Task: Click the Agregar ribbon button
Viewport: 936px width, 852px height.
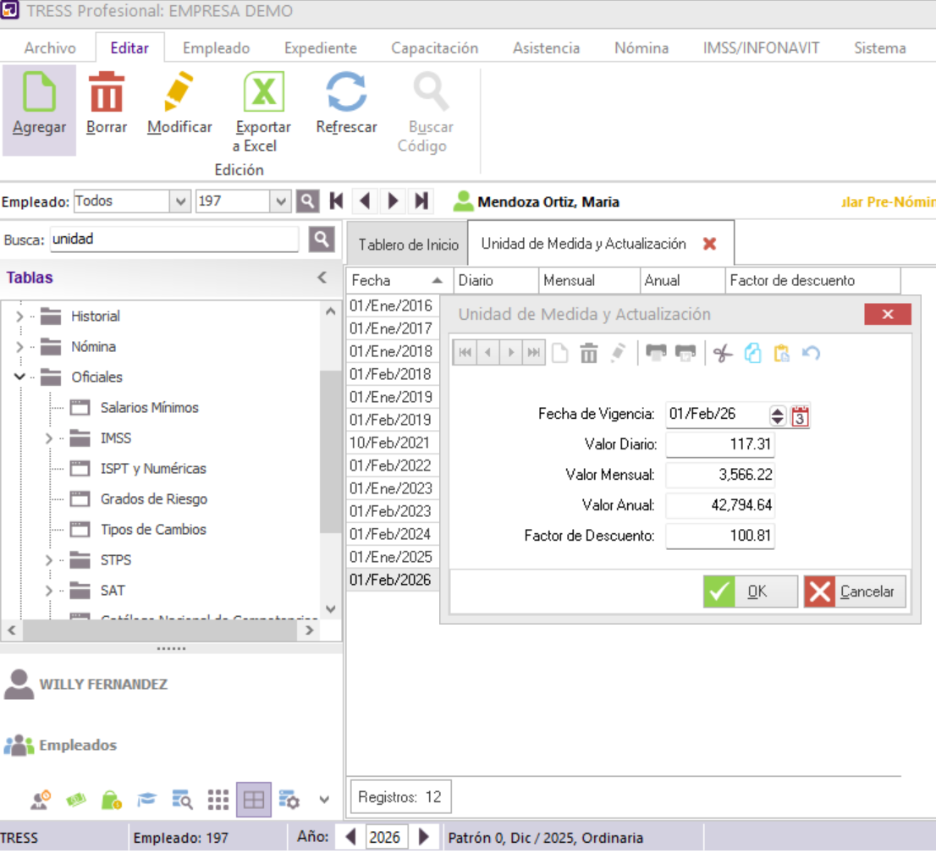Action: [39, 107]
